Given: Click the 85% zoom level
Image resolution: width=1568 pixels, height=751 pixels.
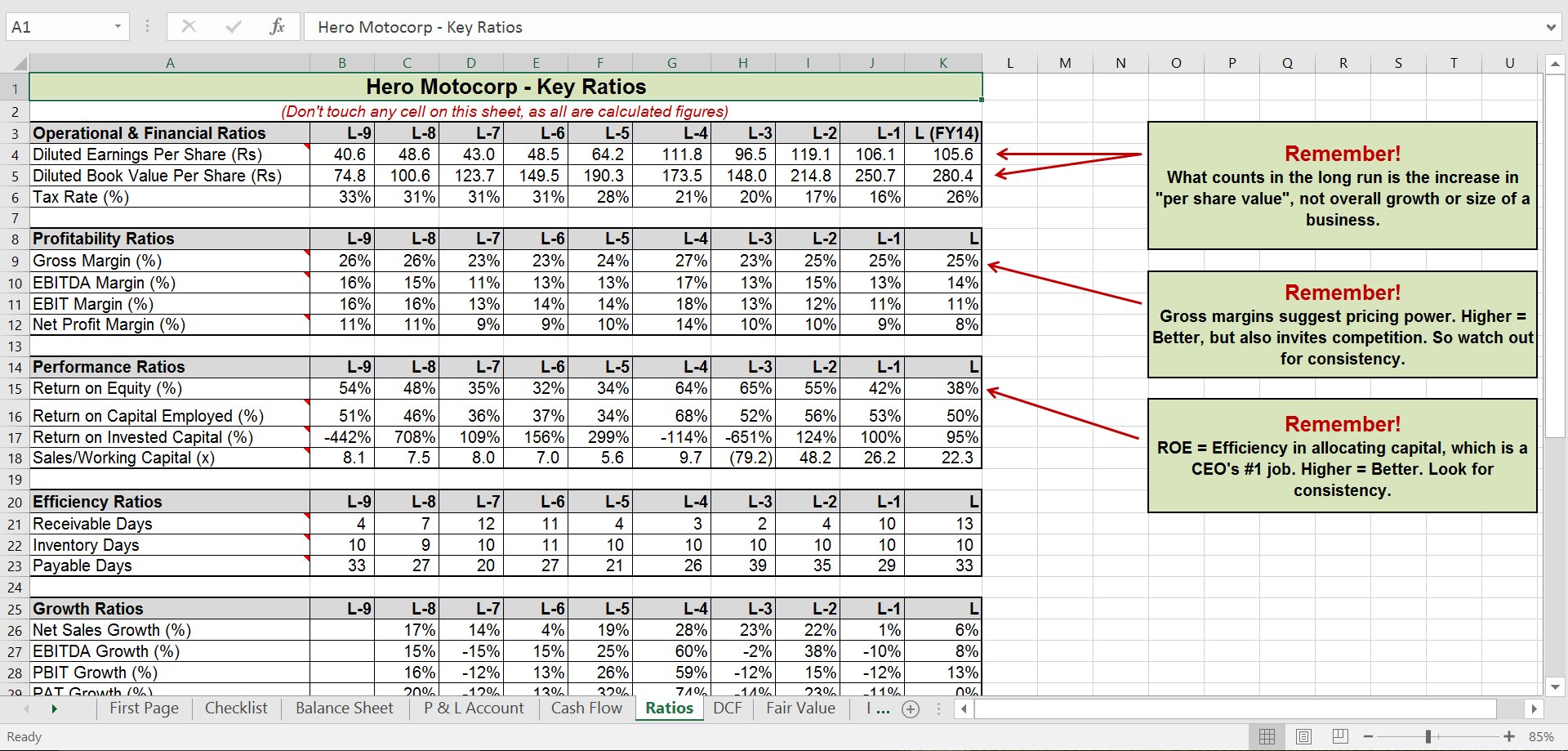Looking at the screenshot, I should coord(1541,736).
